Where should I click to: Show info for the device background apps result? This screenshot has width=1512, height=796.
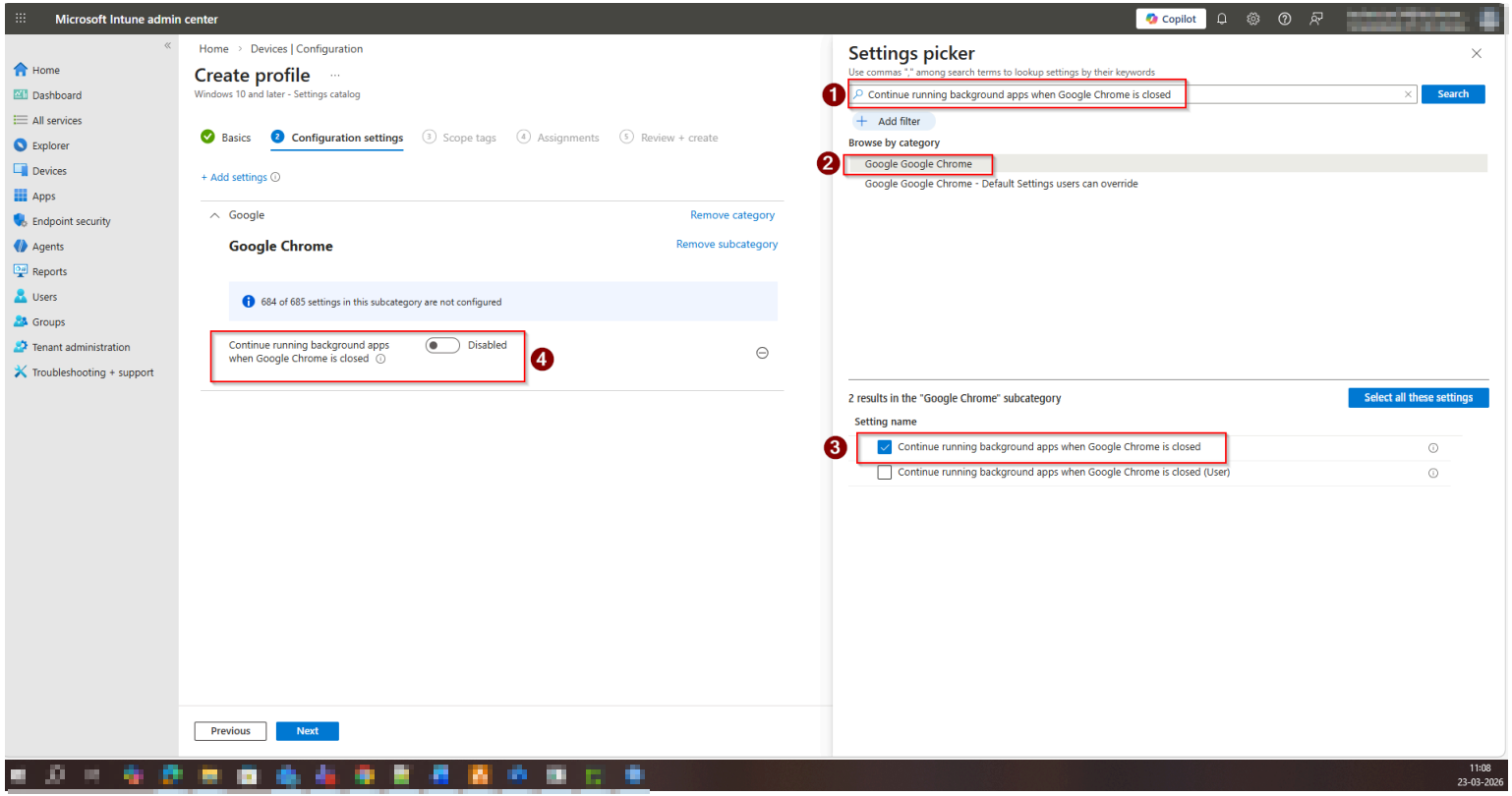click(x=1432, y=448)
